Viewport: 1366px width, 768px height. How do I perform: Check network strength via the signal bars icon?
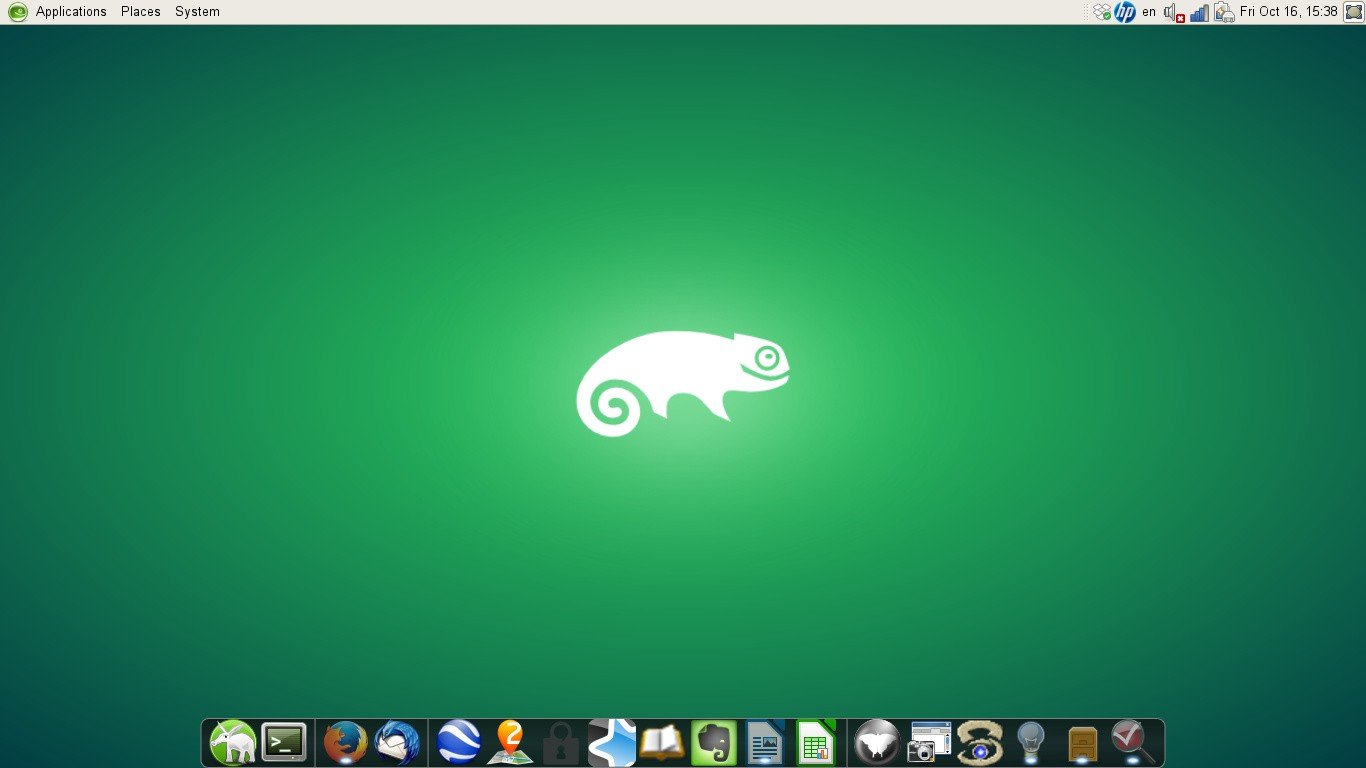[1197, 11]
